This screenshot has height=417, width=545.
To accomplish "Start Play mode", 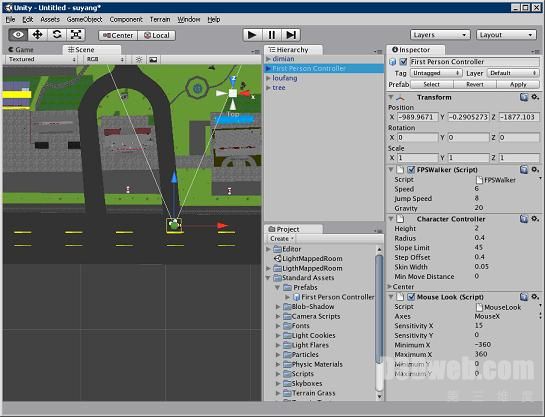I will (252, 35).
